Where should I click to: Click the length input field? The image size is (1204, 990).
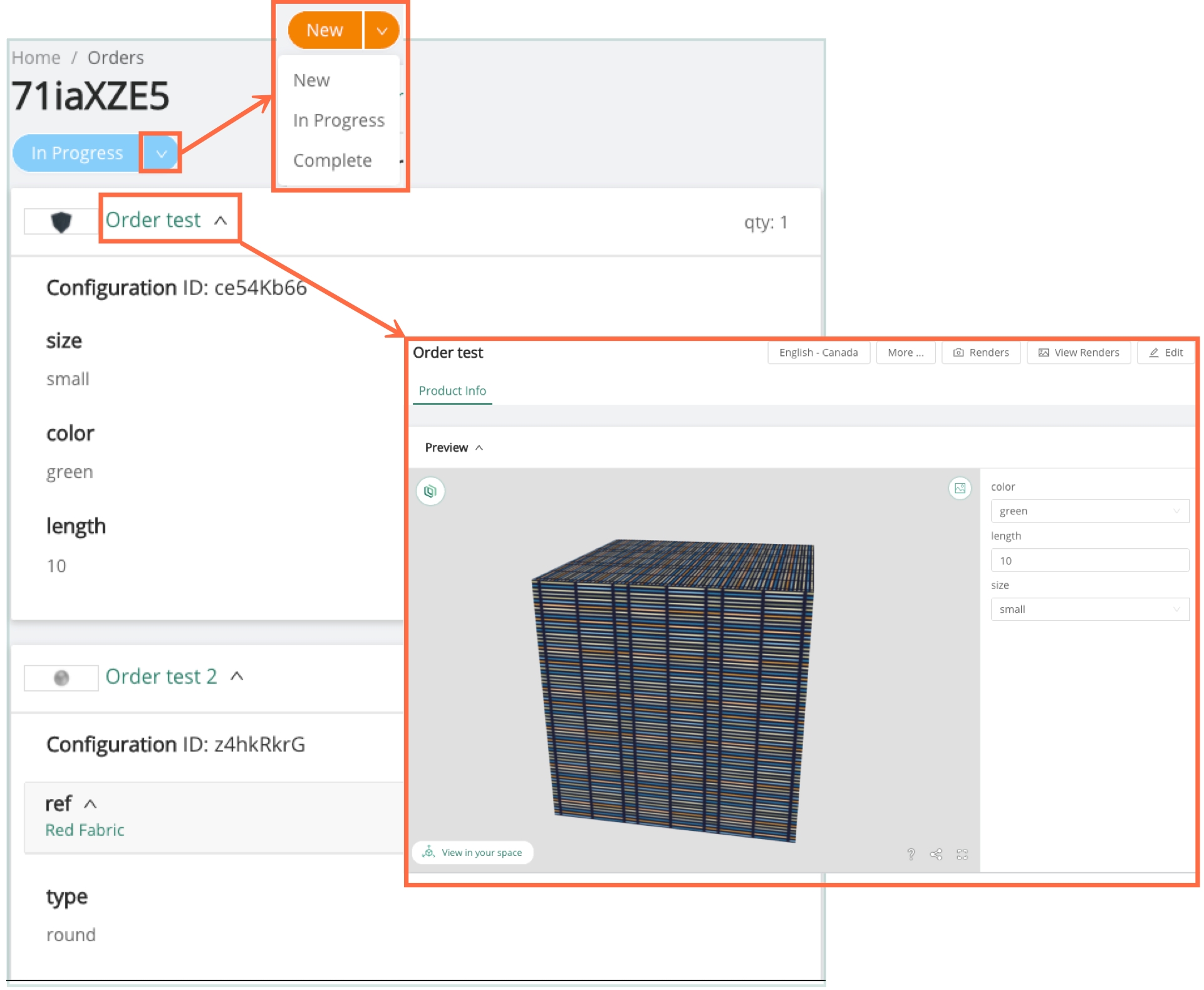coord(1089,561)
